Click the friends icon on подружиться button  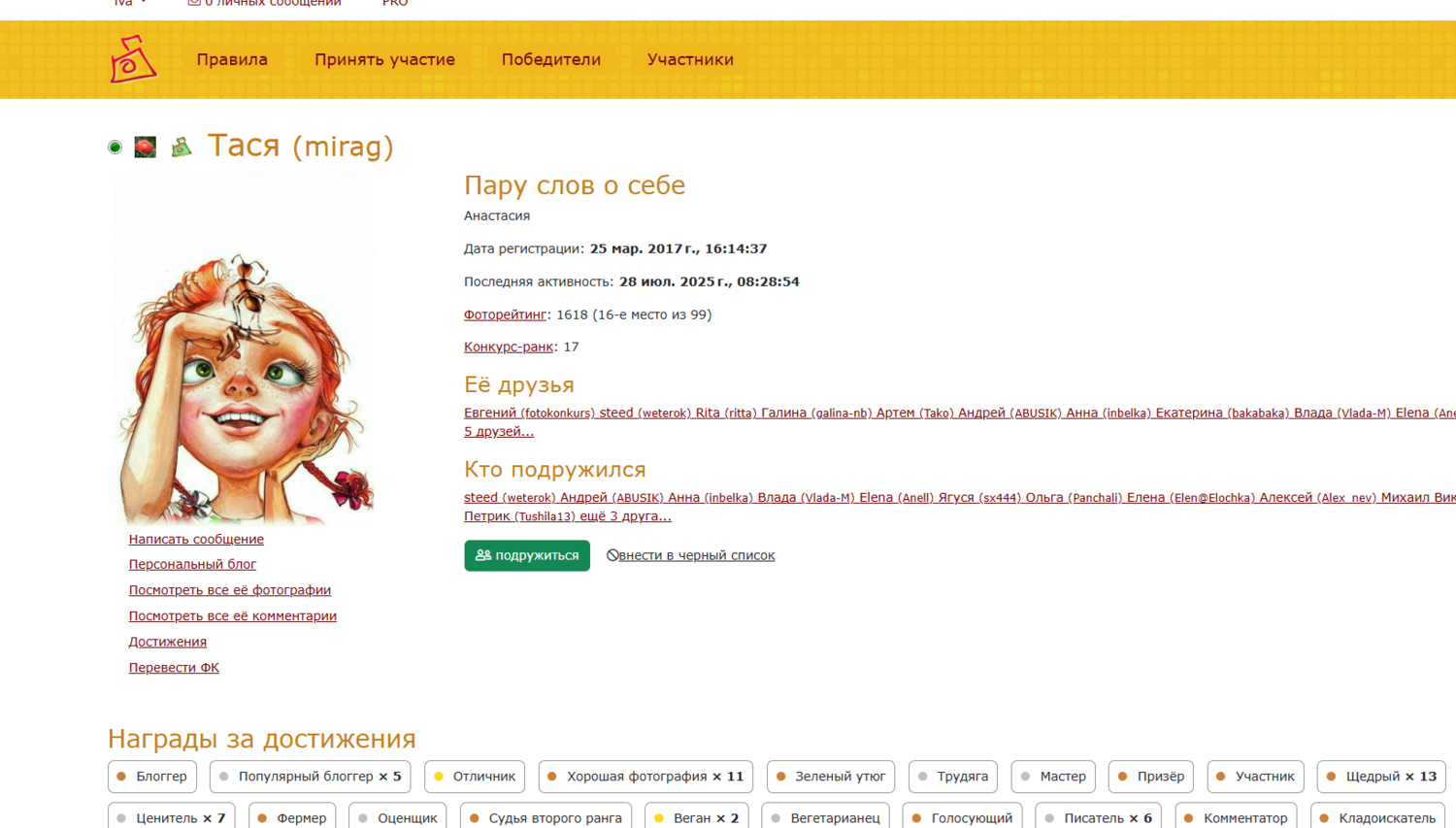coord(483,555)
